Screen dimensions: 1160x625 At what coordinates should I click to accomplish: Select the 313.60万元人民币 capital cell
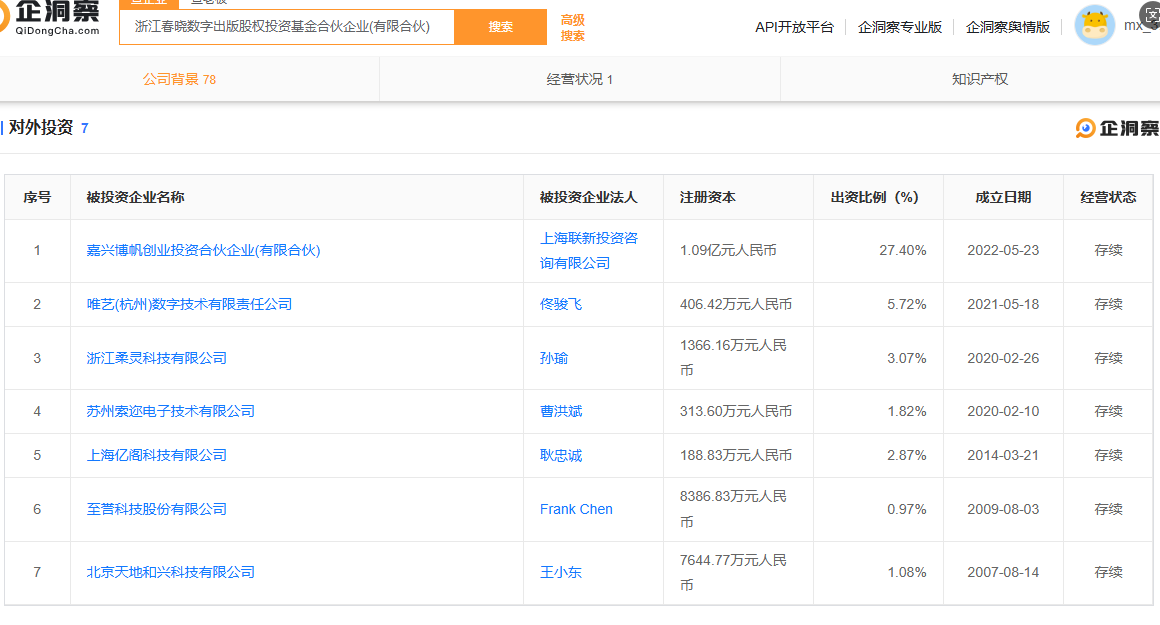[736, 411]
